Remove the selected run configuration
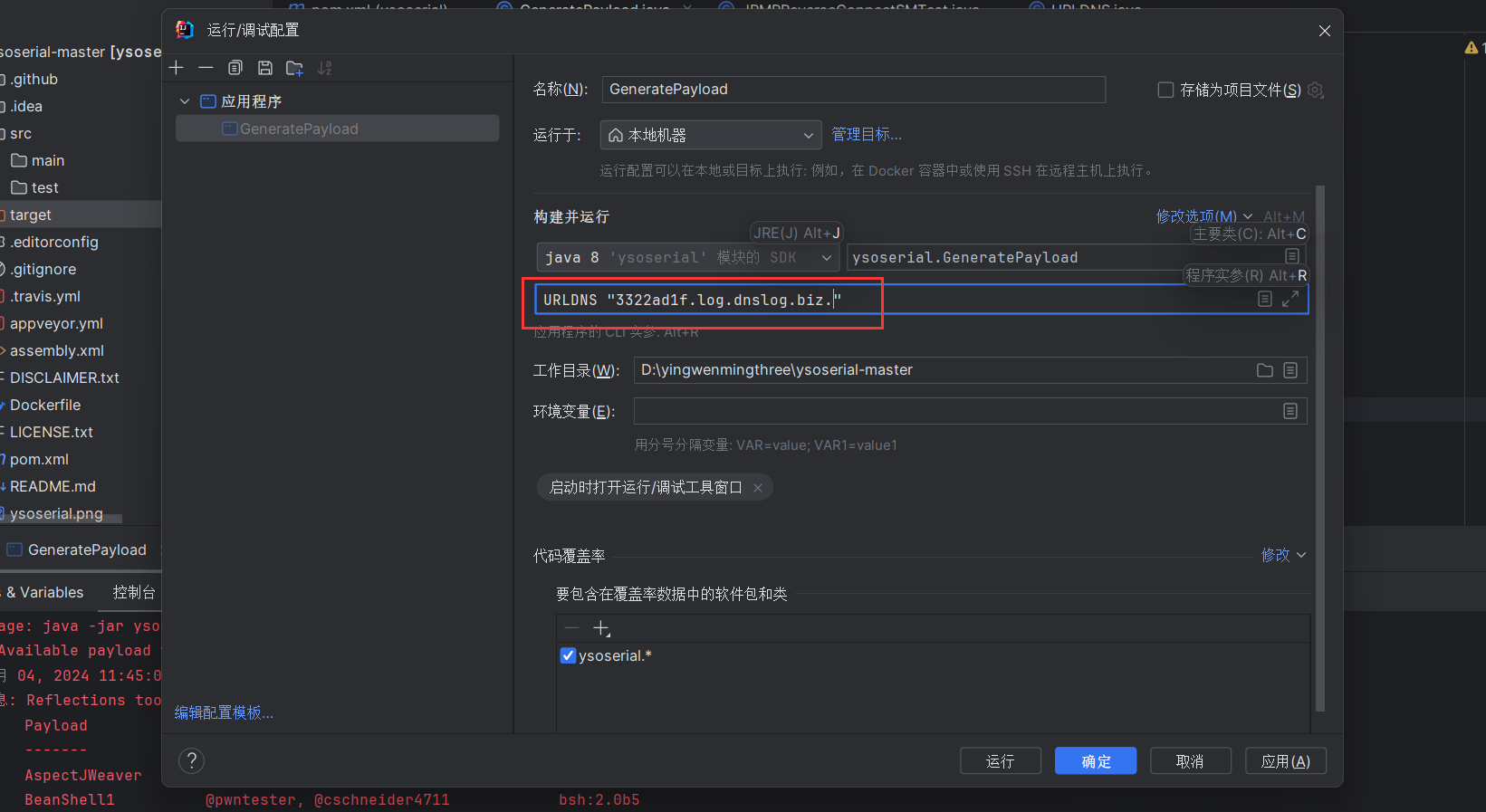Viewport: 1486px width, 812px height. pos(206,68)
